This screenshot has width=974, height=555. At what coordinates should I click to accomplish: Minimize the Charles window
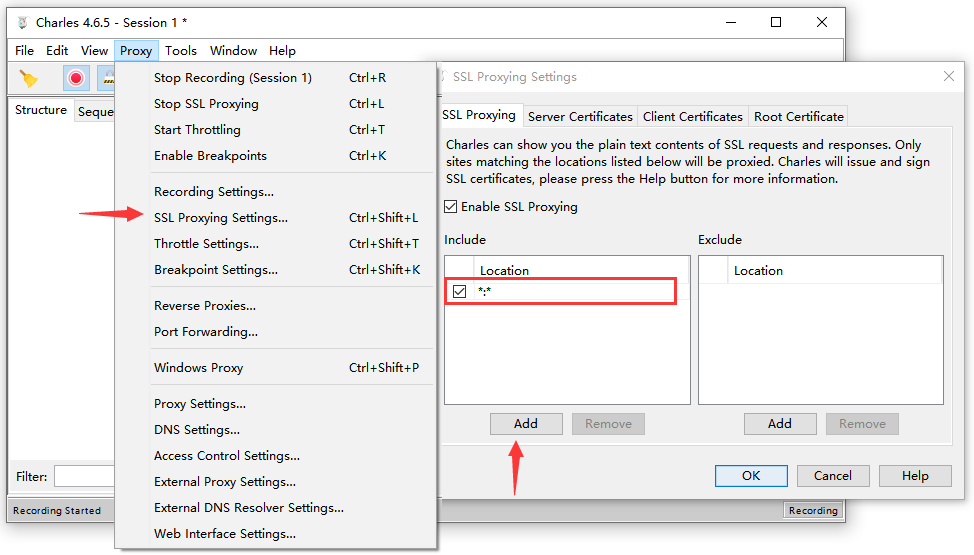[731, 22]
